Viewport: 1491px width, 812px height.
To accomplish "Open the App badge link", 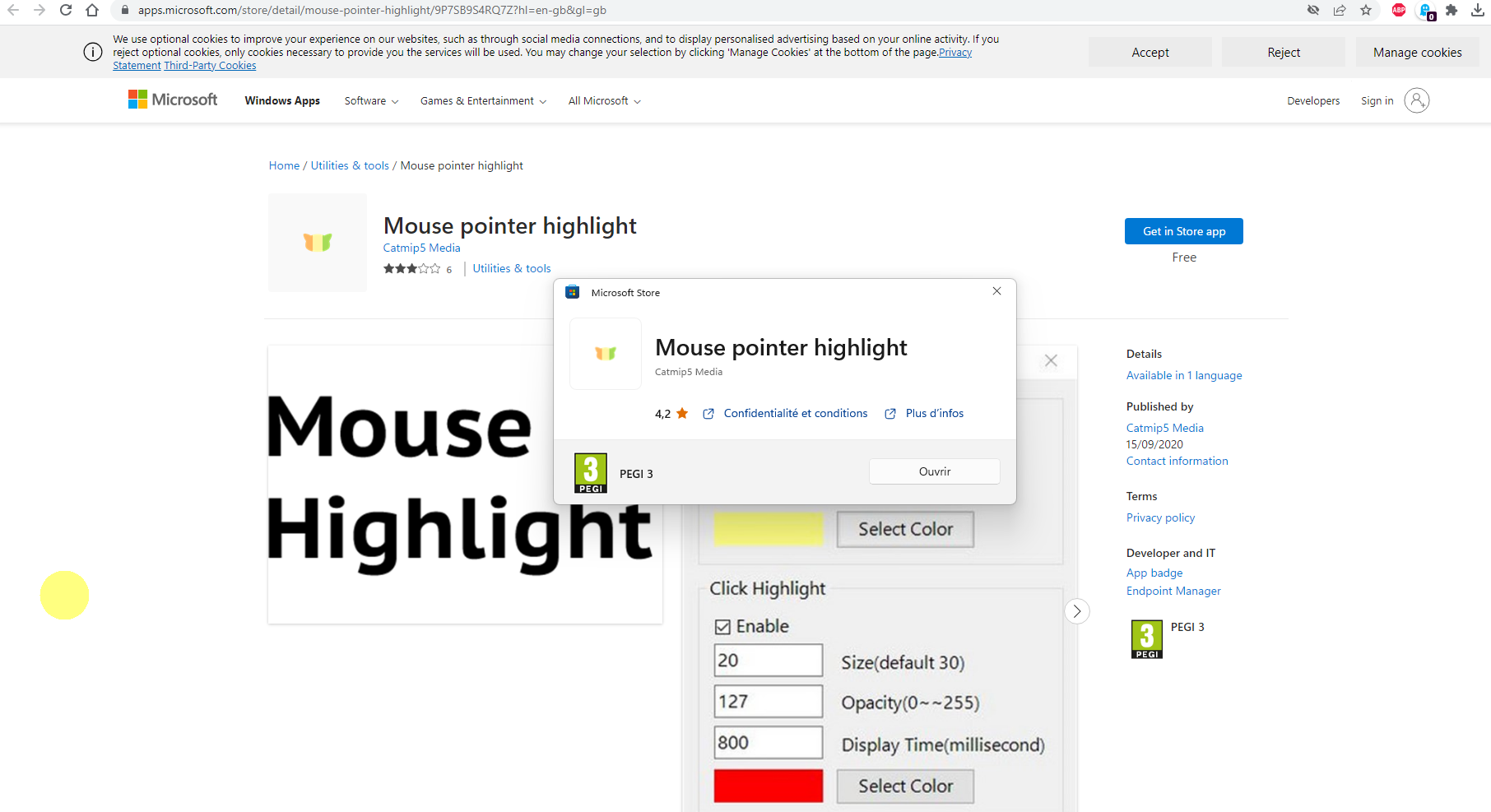I will 1154,573.
